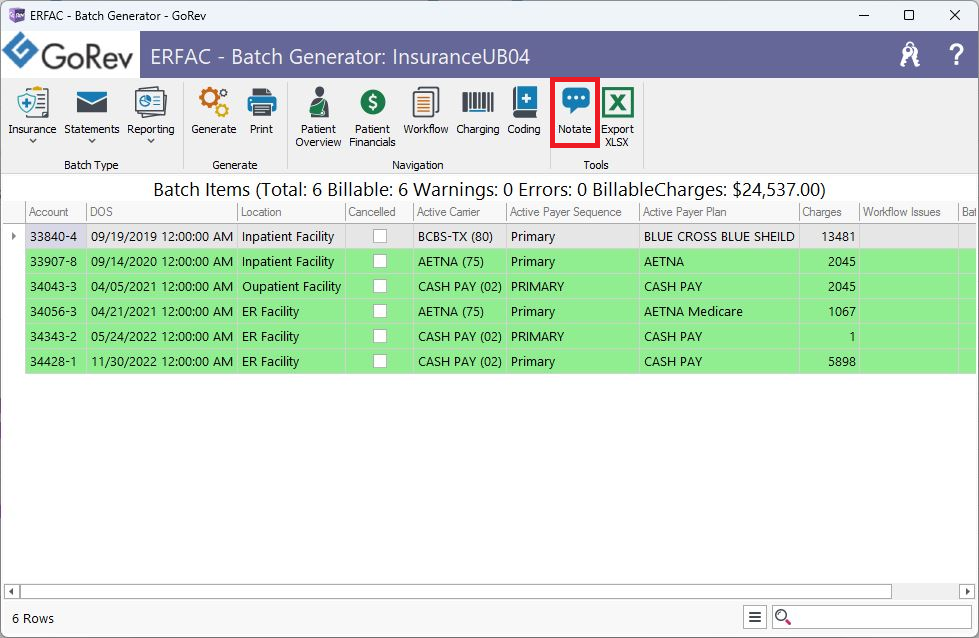Sort by Location column header
The height and width of the screenshot is (638, 979).
coord(291,212)
